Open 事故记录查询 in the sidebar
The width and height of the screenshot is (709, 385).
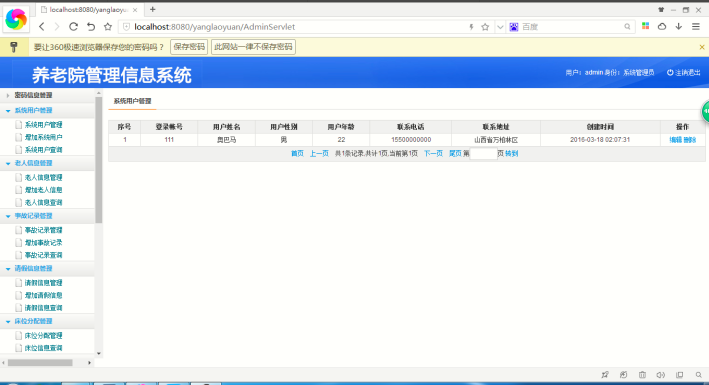pos(43,255)
